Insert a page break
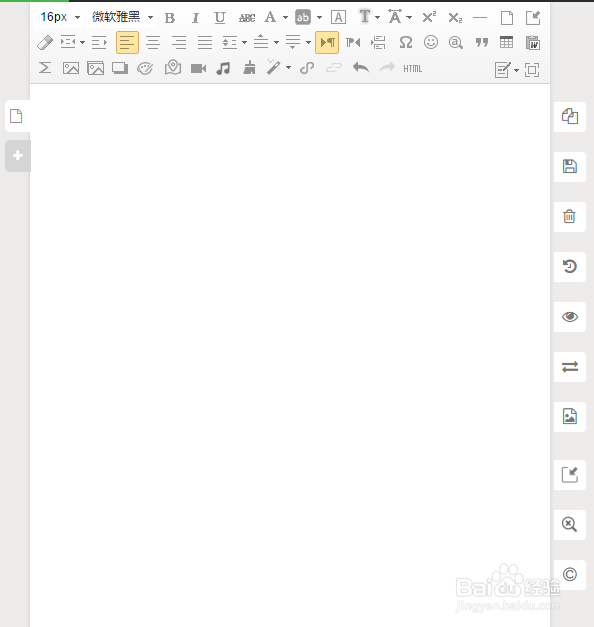 tap(378, 42)
